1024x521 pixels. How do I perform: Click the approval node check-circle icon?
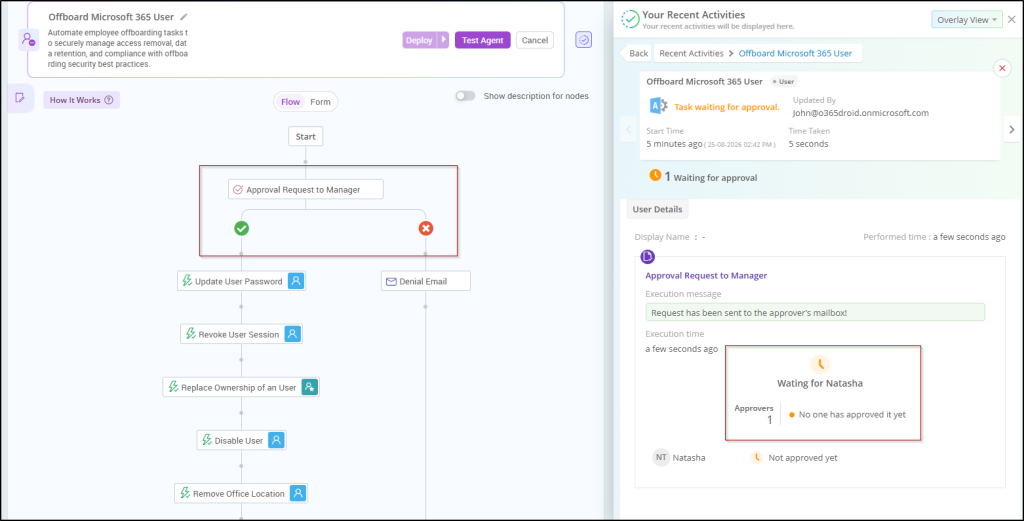(238, 190)
